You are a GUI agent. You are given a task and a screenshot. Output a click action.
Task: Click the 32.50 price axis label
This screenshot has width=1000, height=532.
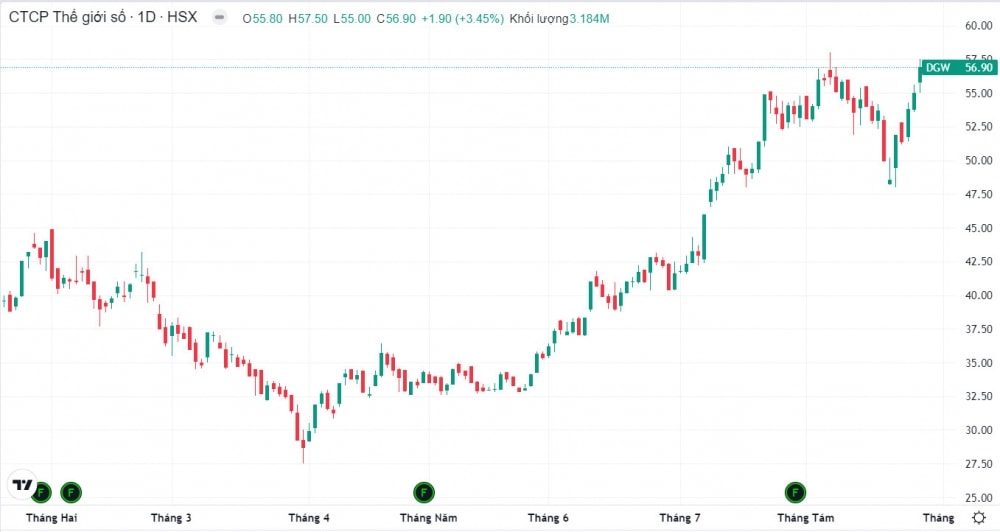tap(978, 395)
